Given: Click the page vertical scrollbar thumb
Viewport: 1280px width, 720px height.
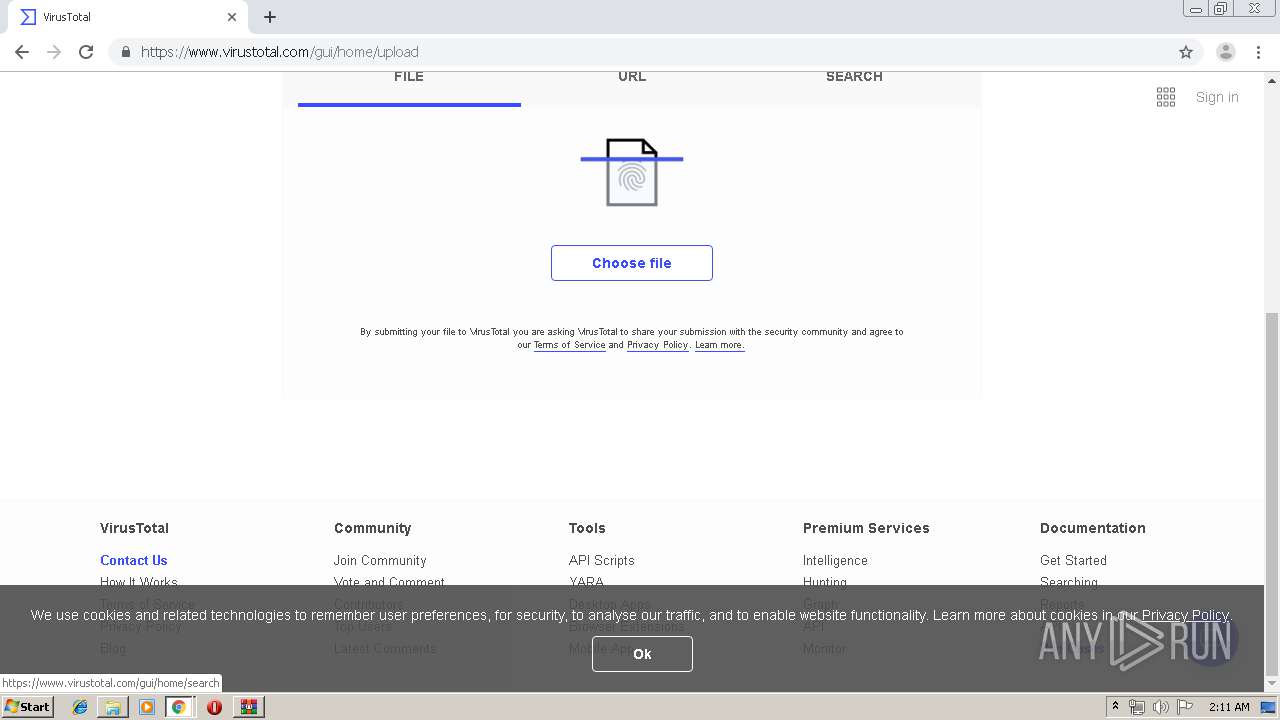Looking at the screenshot, I should point(1272,492).
